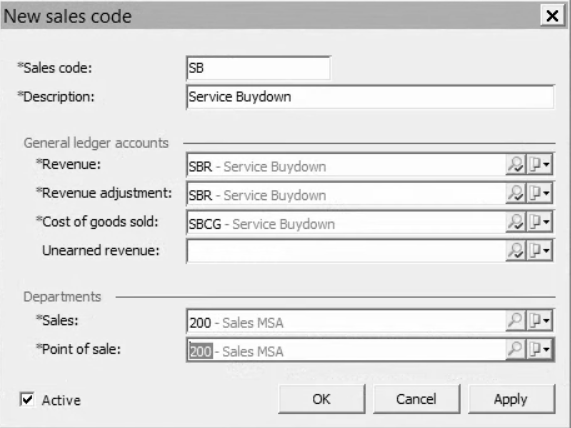Uncheck the Active checkbox
This screenshot has width=571, height=428.
(x=27, y=399)
